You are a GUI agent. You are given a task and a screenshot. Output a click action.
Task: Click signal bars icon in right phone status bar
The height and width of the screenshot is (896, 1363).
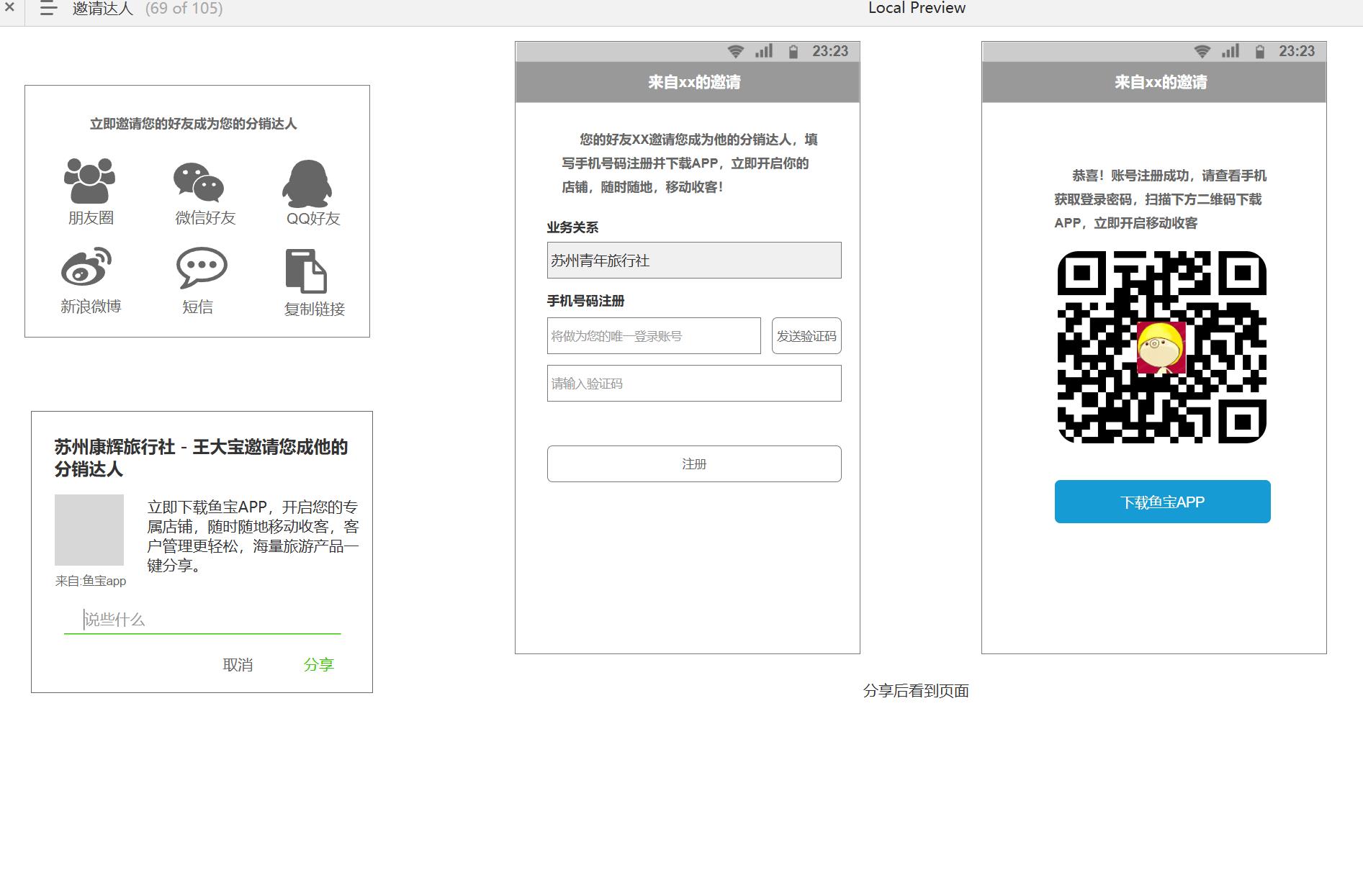point(1231,51)
